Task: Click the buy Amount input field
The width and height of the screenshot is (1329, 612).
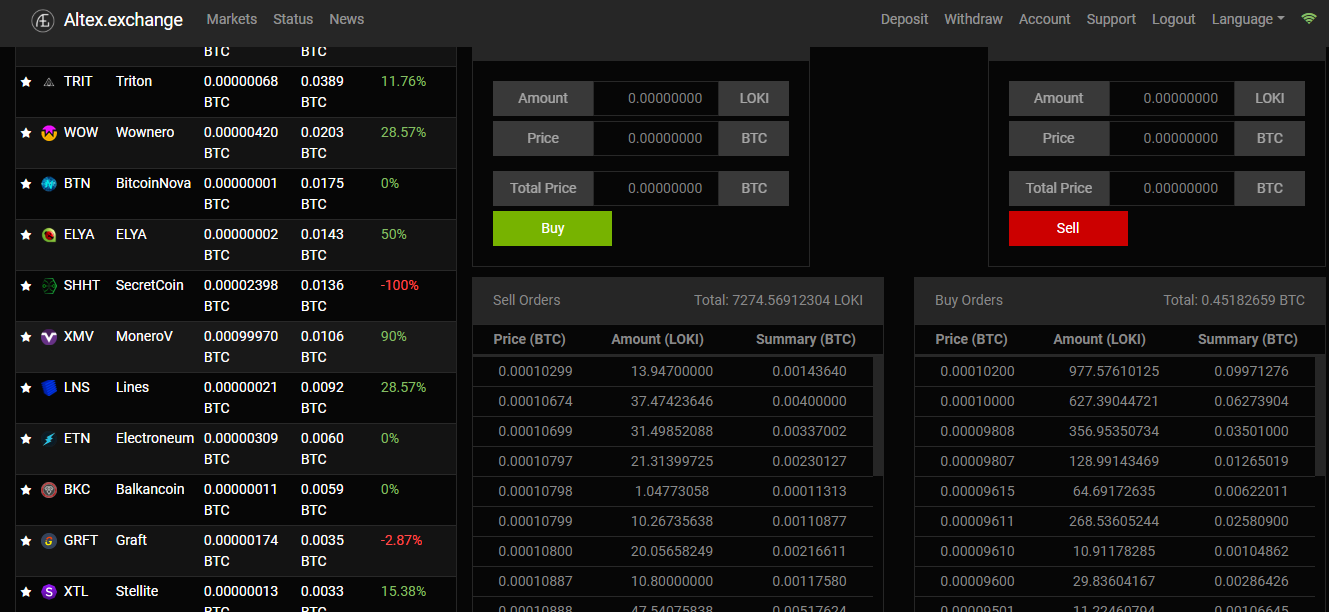Action: 656,98
